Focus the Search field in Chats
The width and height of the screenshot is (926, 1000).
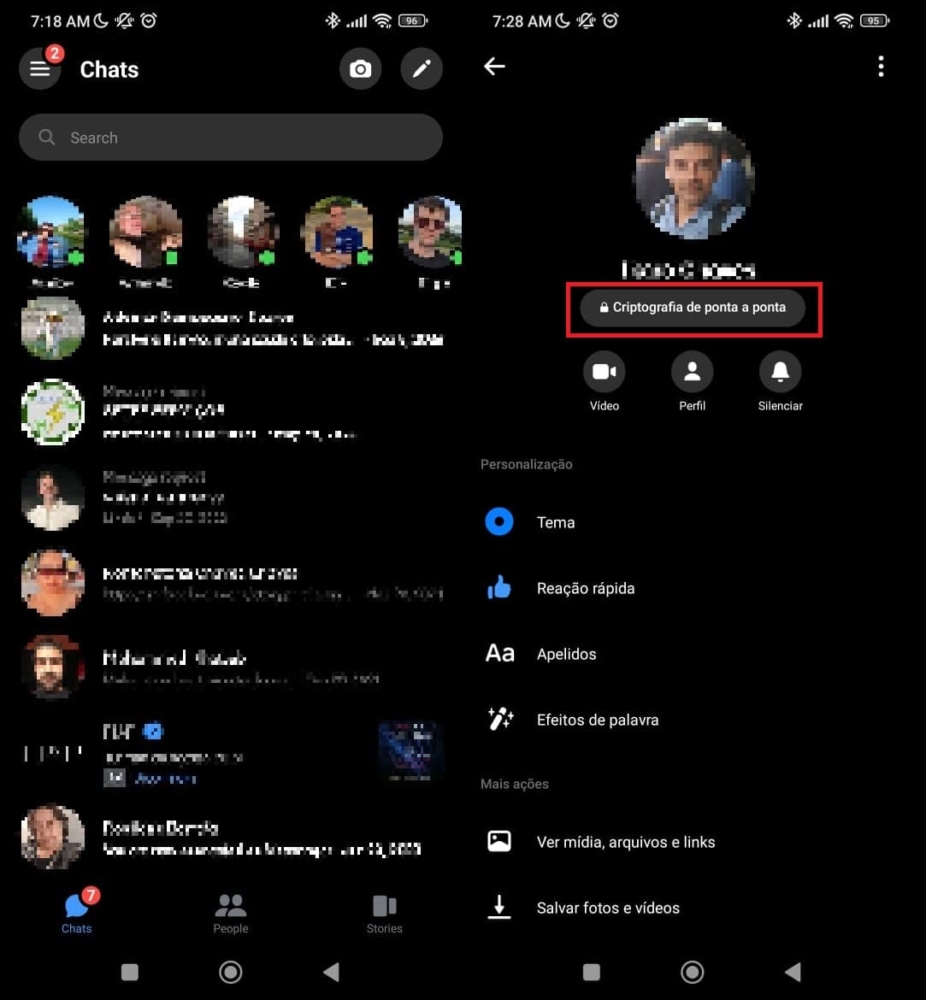(230, 137)
